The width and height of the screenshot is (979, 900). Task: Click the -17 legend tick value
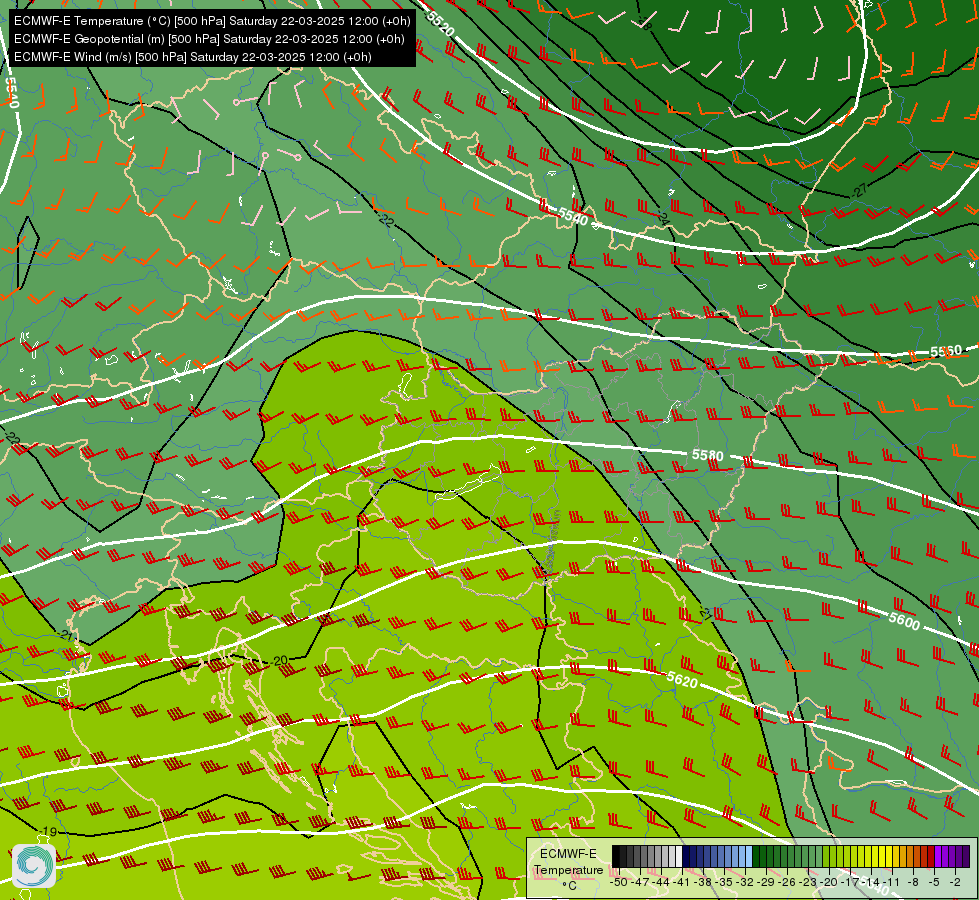(x=850, y=883)
